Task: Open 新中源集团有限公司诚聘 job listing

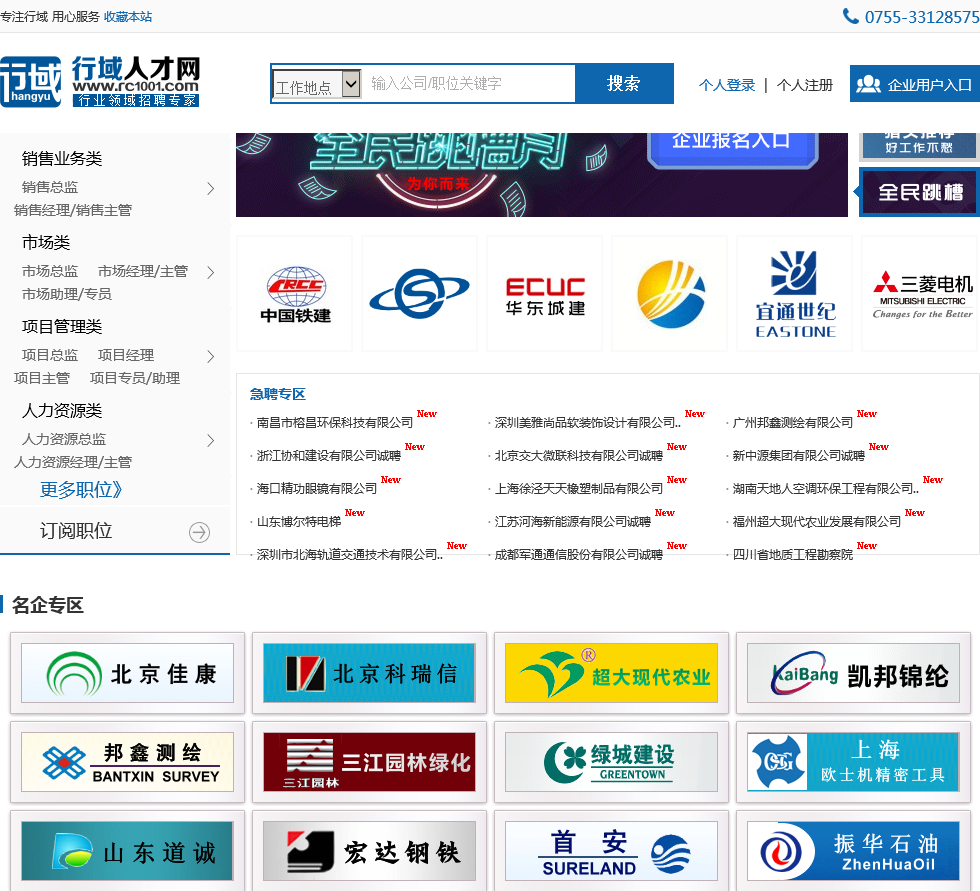Action: coord(798,455)
